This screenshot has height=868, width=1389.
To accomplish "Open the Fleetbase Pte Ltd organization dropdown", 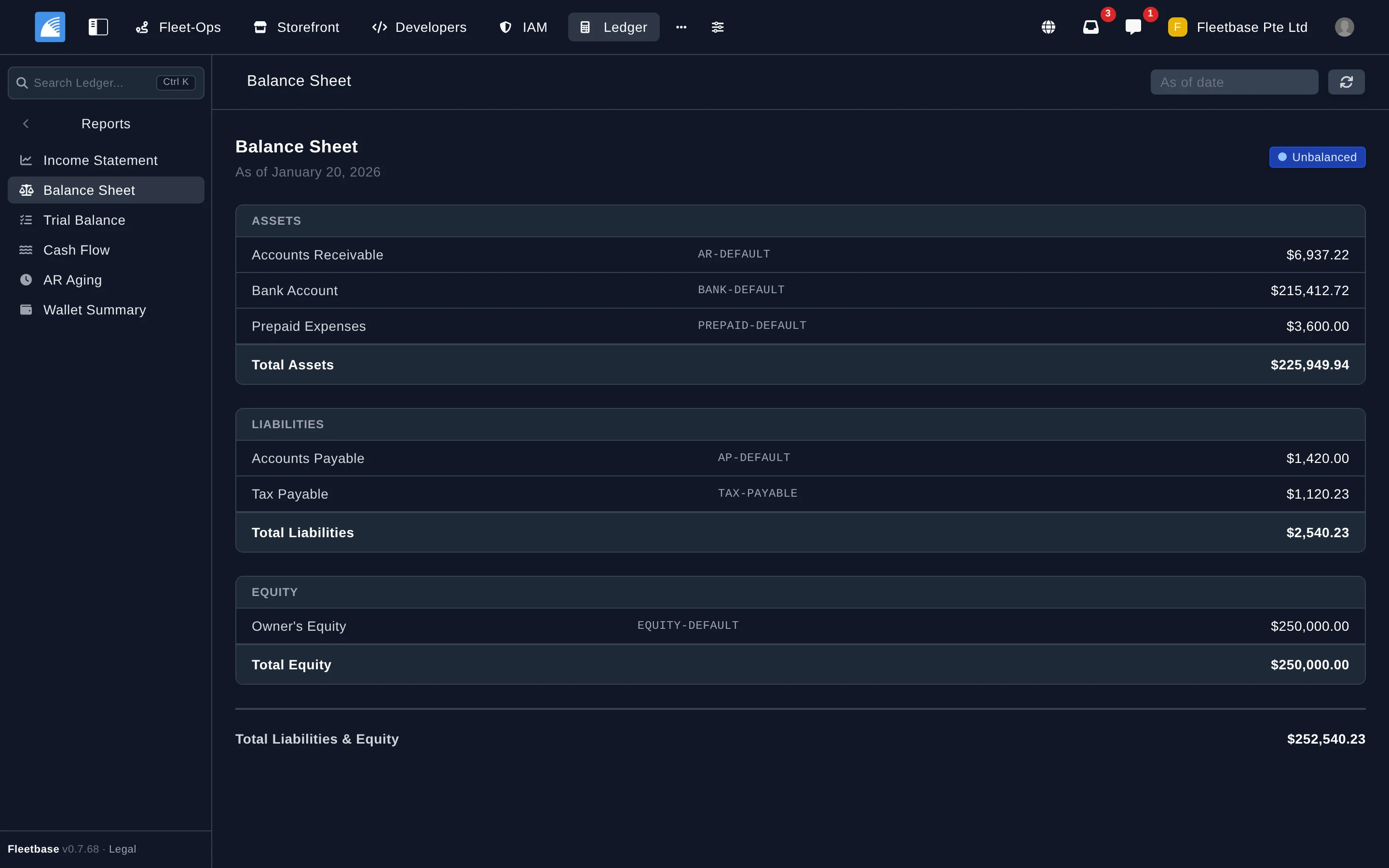I will pos(1238,27).
